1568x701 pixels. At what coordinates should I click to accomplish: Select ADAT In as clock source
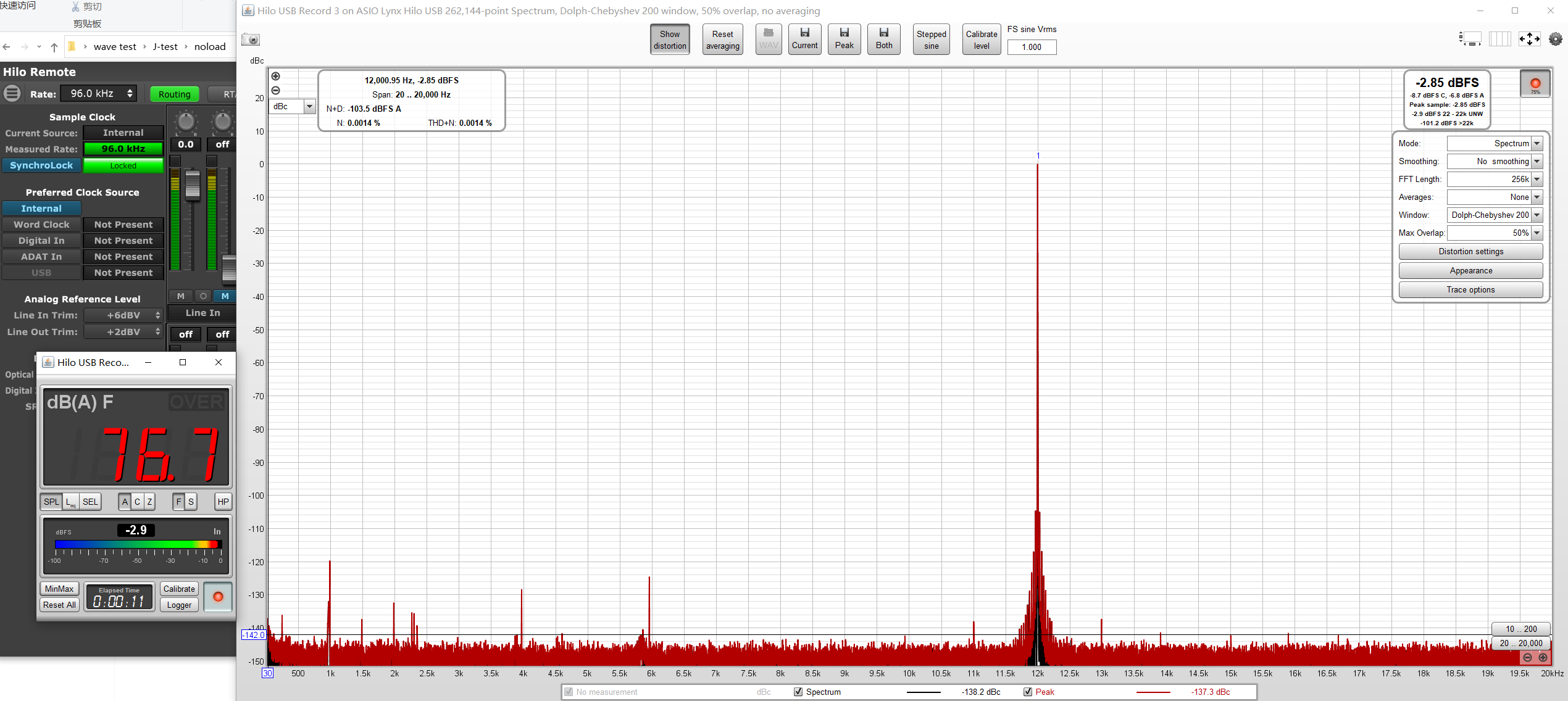[x=41, y=257]
